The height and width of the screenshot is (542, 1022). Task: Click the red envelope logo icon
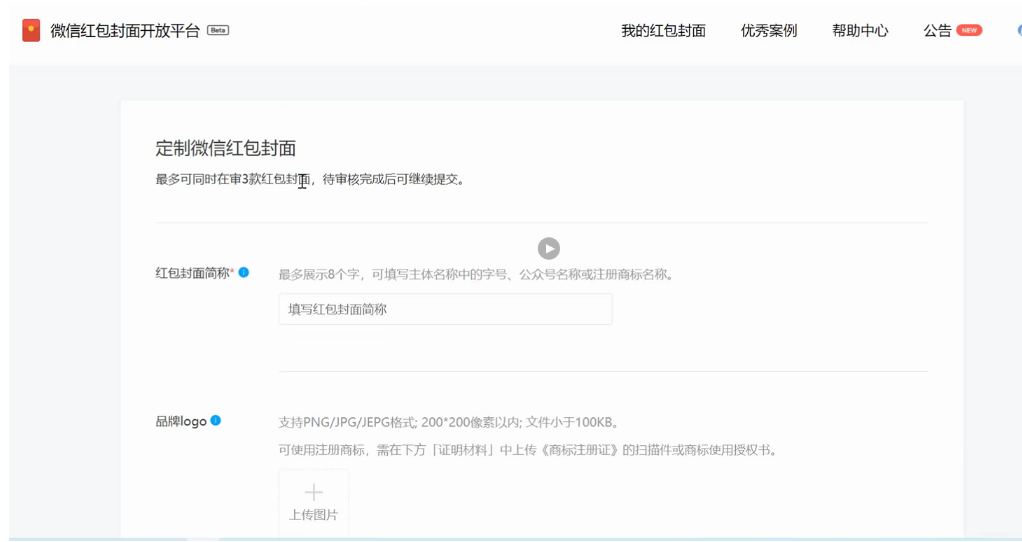tap(31, 30)
